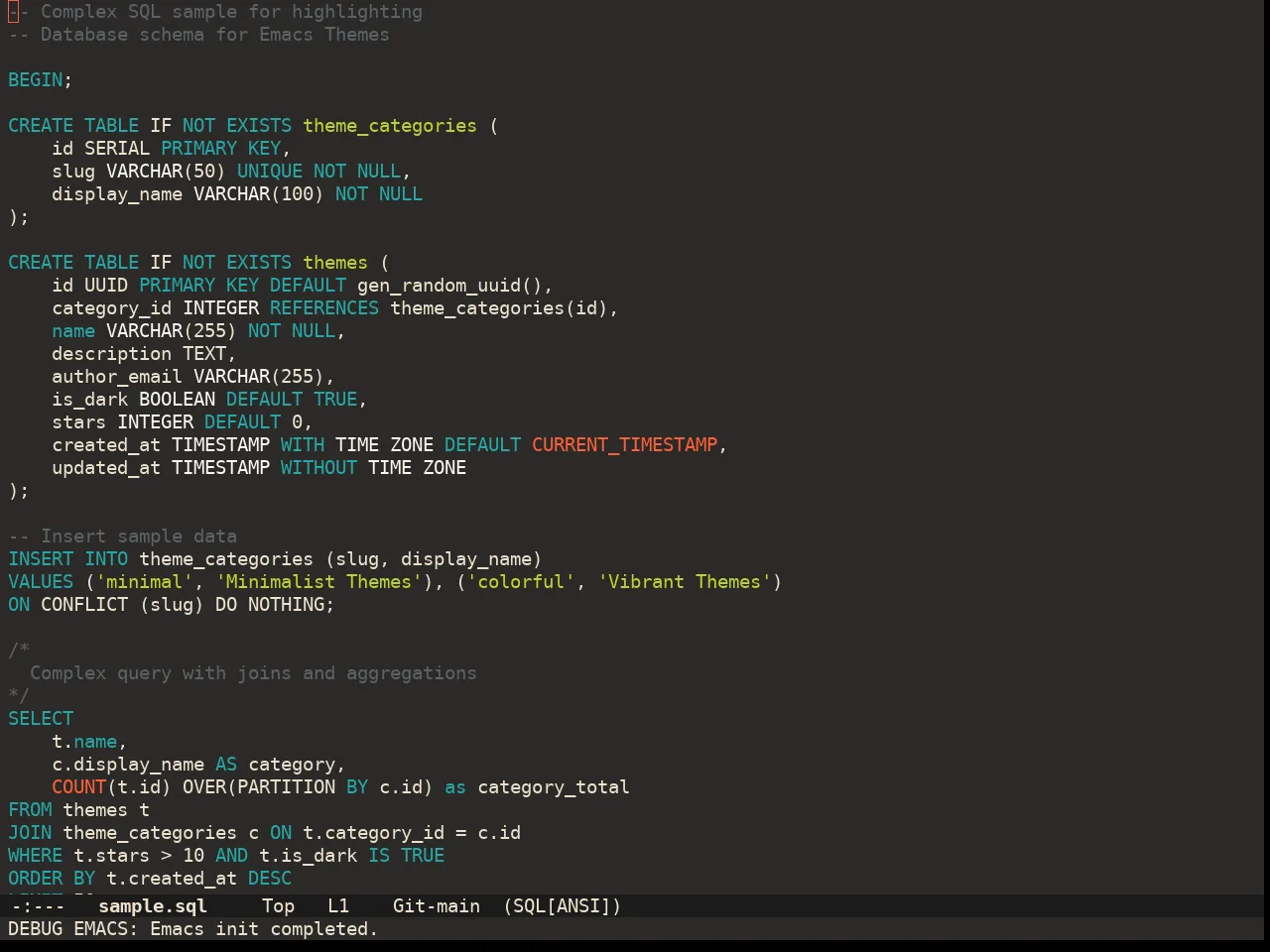The image size is (1270, 952).
Task: Click the 'Database schema for Emacs Themes' comment
Action: [x=198, y=35]
